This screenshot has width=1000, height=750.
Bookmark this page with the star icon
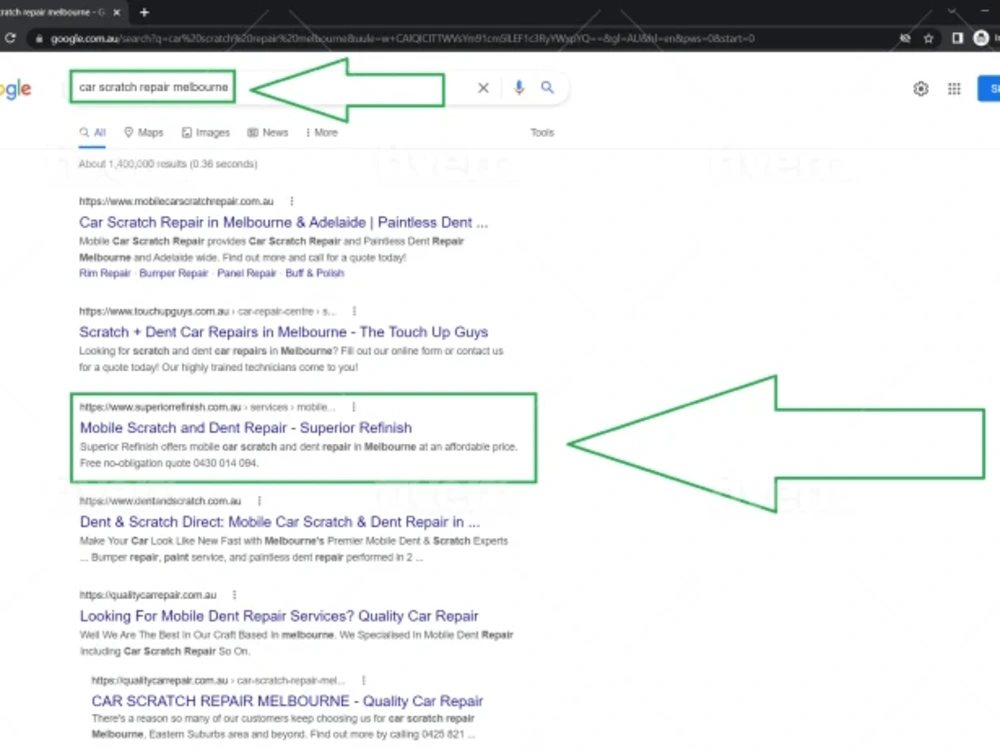[x=929, y=38]
